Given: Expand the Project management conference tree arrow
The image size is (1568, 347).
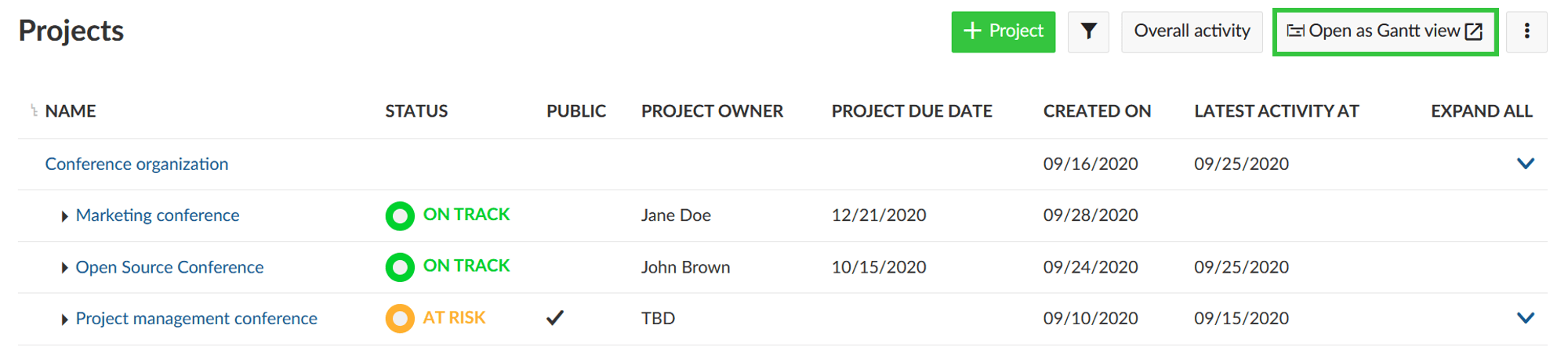Looking at the screenshot, I should click(x=64, y=320).
